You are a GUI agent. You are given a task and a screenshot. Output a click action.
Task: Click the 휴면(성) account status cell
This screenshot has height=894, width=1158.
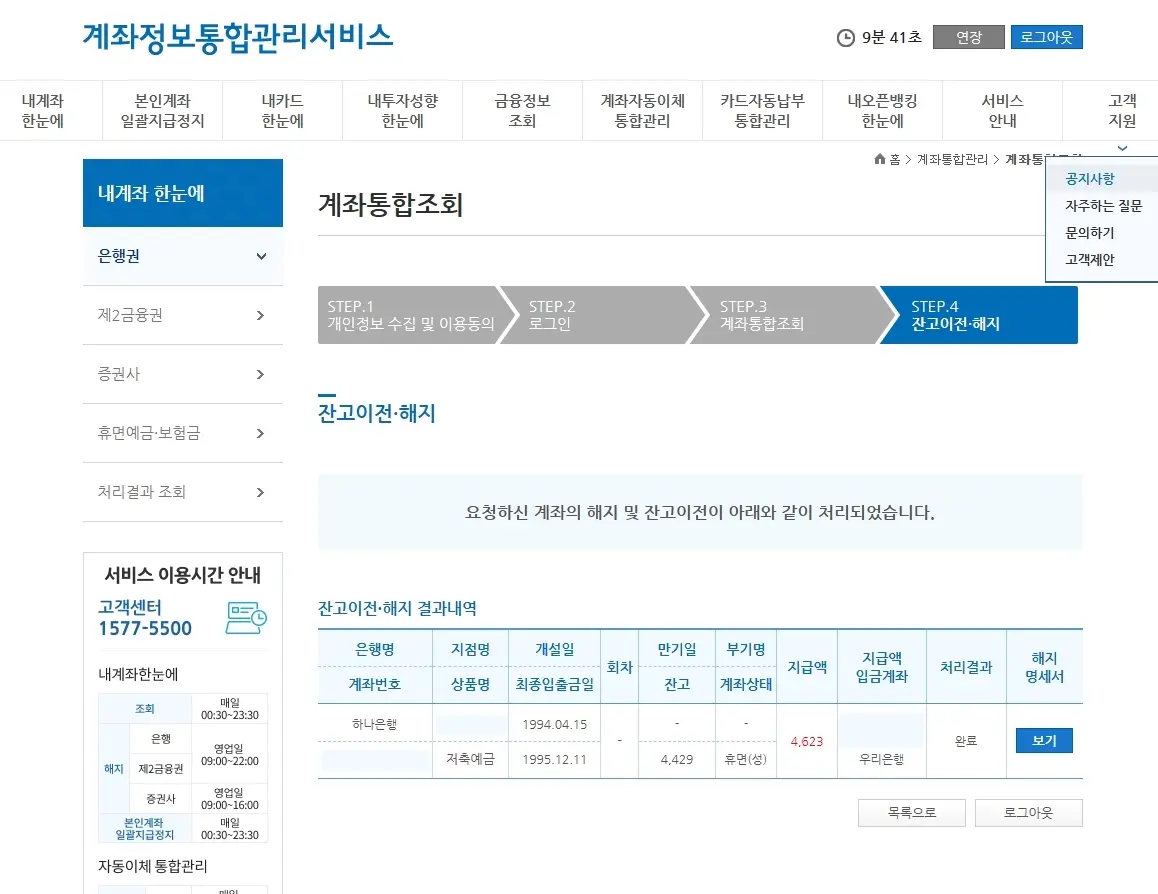[x=746, y=759]
